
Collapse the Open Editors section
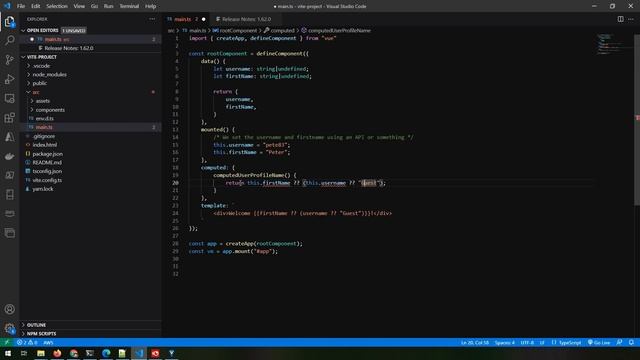[x=42, y=31]
